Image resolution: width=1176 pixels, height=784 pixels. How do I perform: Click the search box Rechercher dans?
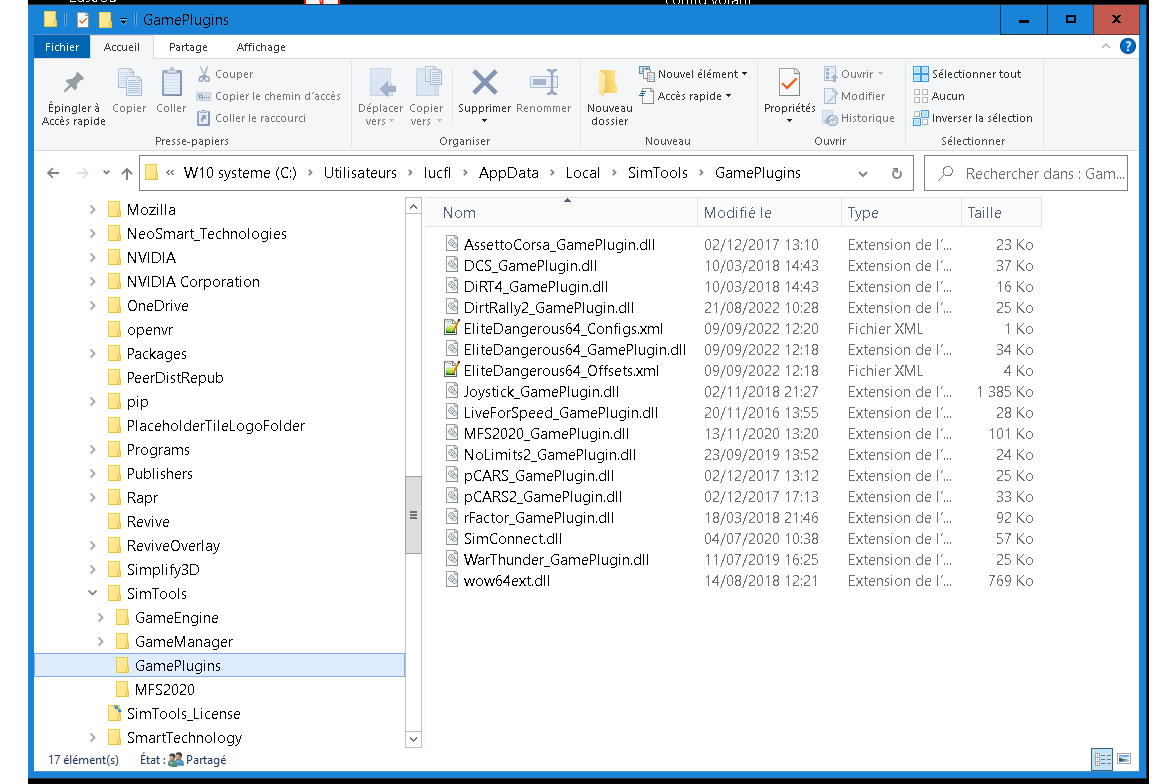[1026, 173]
